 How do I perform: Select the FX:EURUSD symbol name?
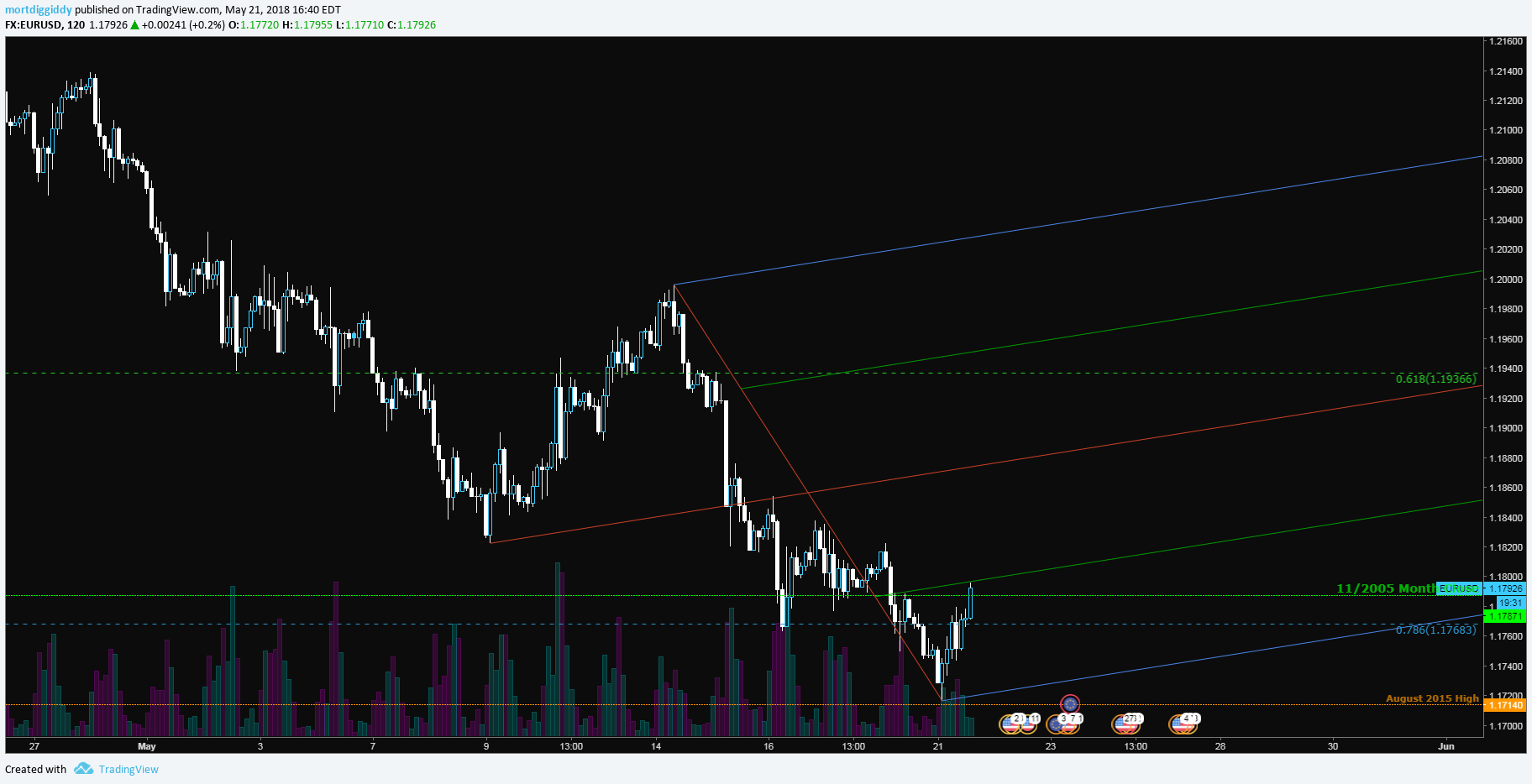pos(33,25)
